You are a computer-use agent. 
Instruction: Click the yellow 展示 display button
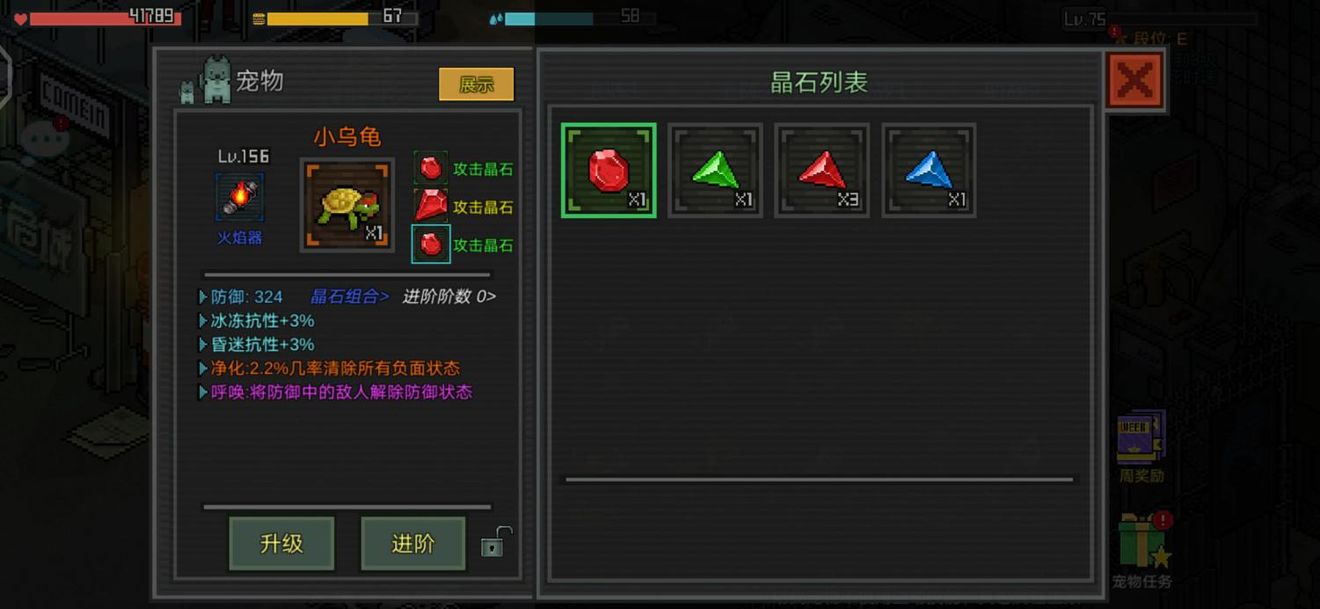coord(476,85)
